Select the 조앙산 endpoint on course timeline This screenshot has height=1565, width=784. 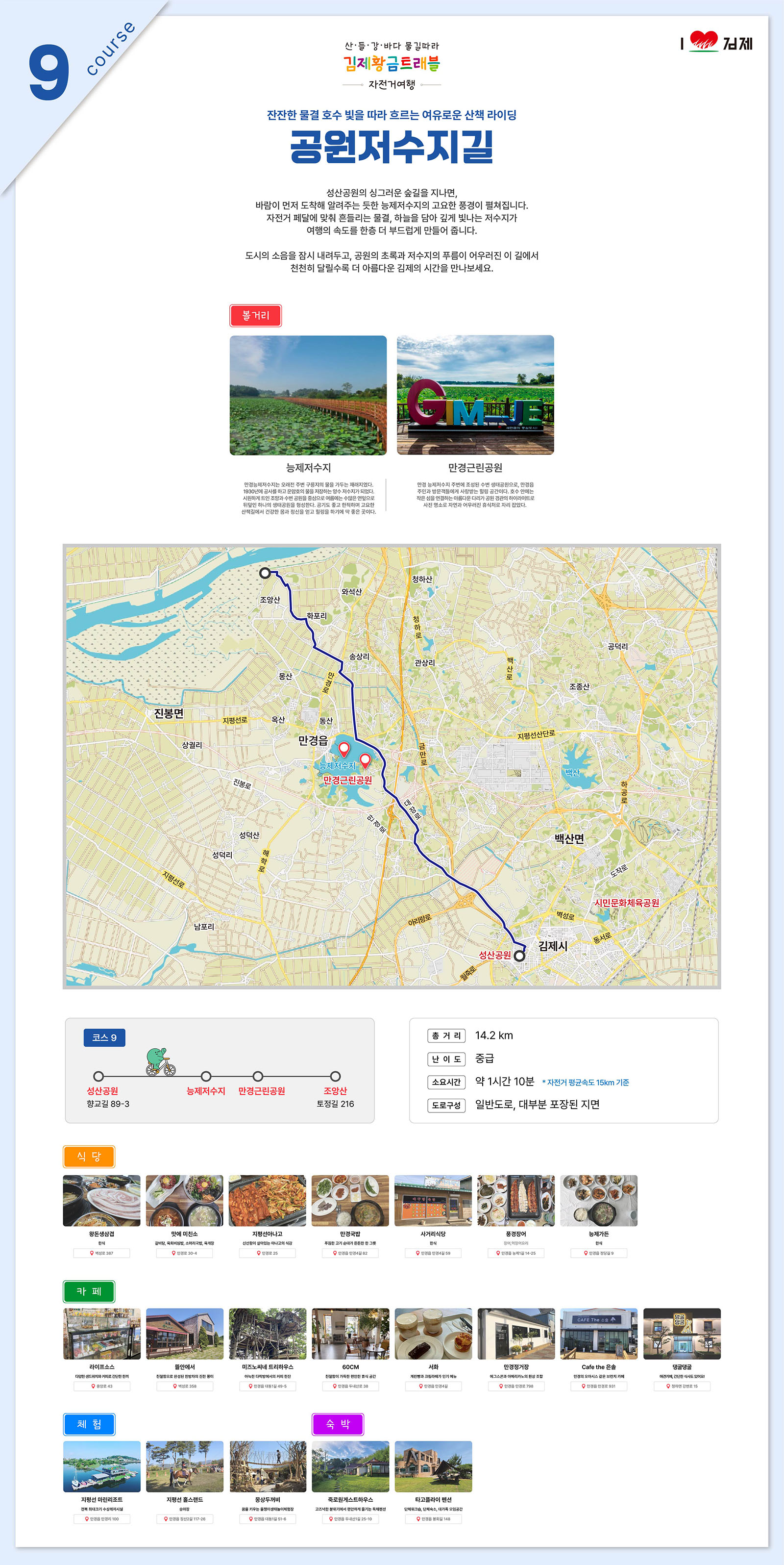point(335,1077)
